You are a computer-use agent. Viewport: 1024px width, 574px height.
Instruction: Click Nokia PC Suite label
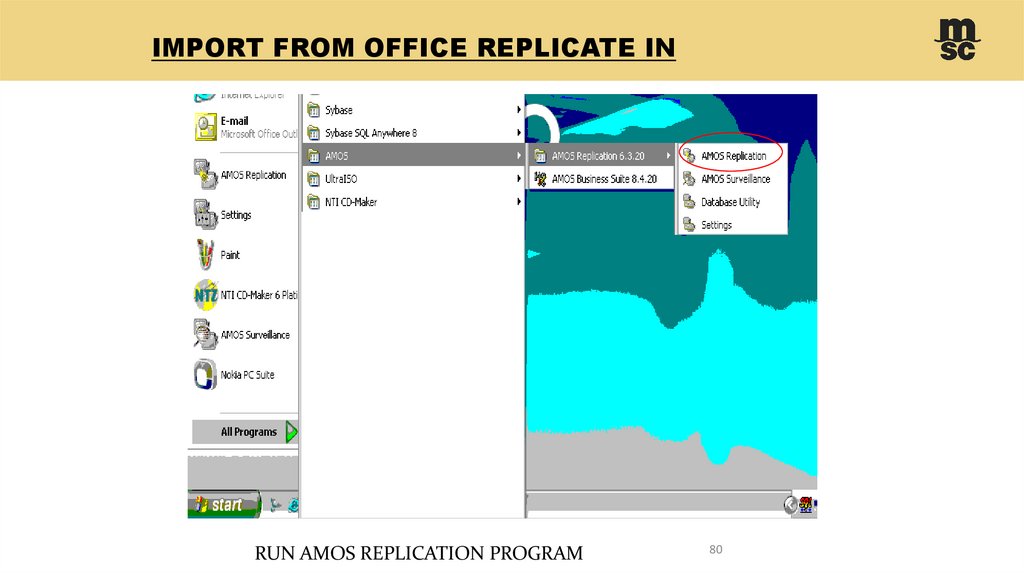[x=248, y=375]
